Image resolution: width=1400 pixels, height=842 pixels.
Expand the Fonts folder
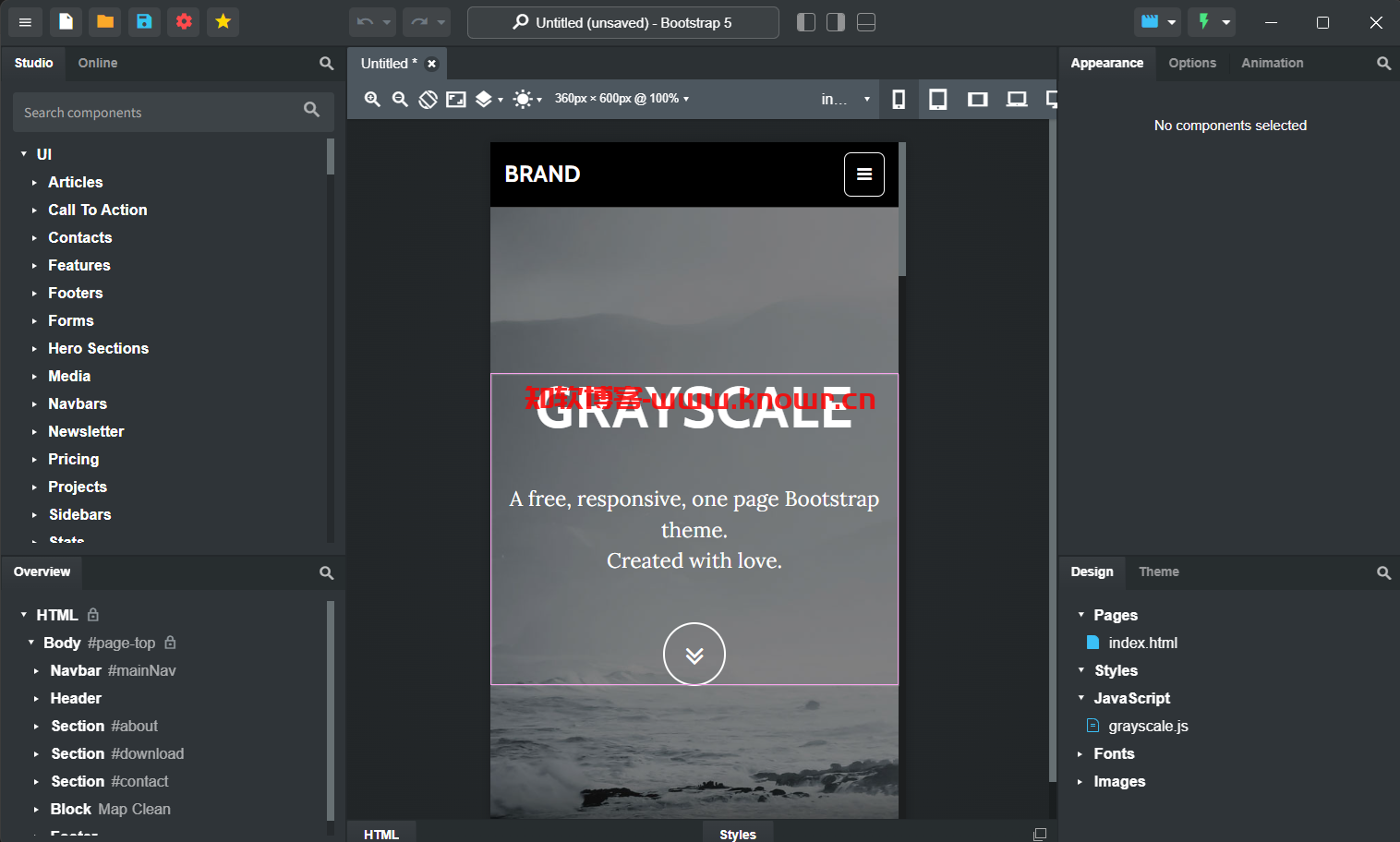coord(1080,754)
